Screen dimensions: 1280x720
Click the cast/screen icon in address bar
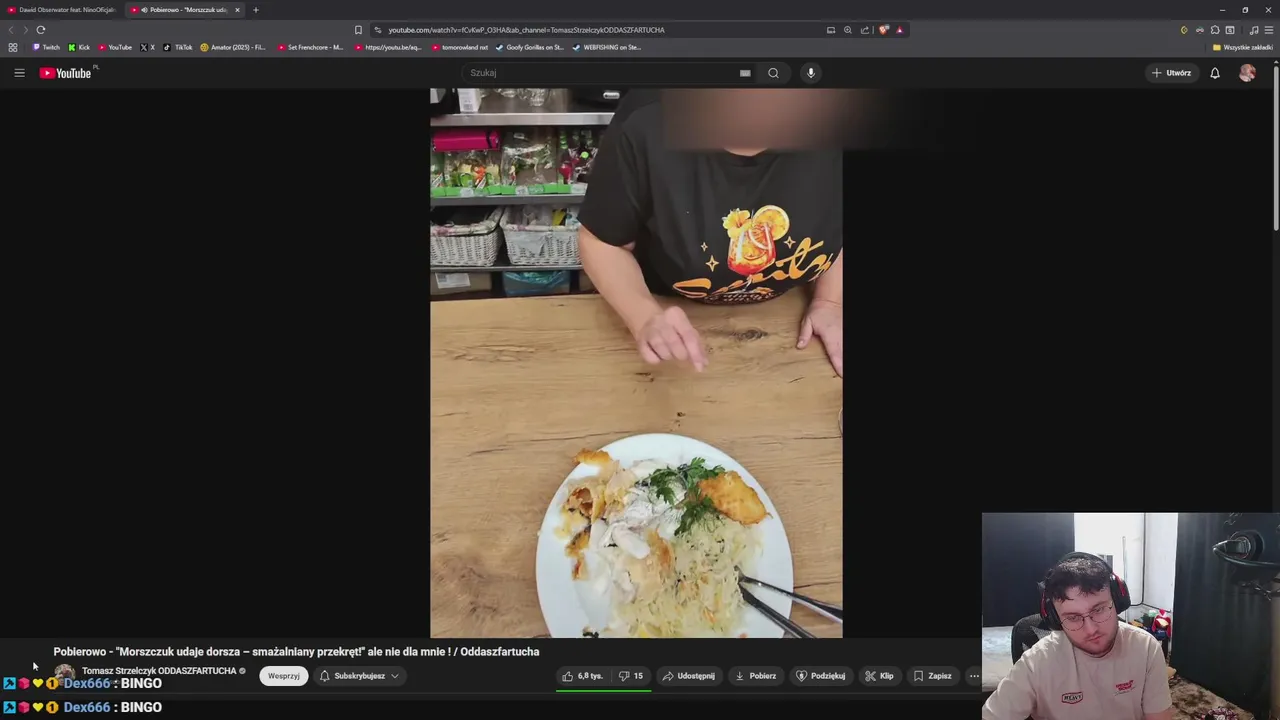(831, 30)
